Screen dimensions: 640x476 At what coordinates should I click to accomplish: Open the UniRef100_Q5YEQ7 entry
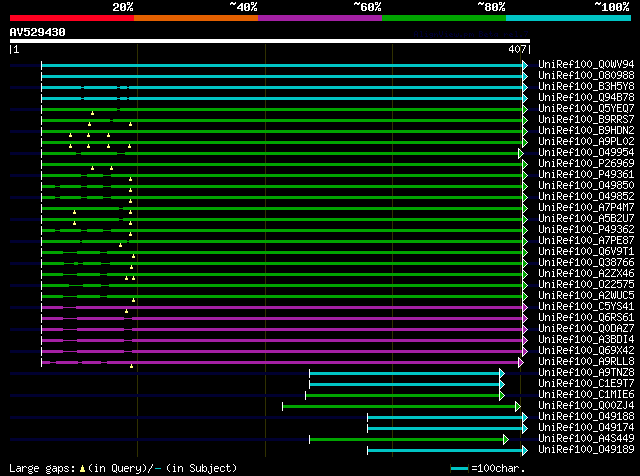(x=586, y=109)
